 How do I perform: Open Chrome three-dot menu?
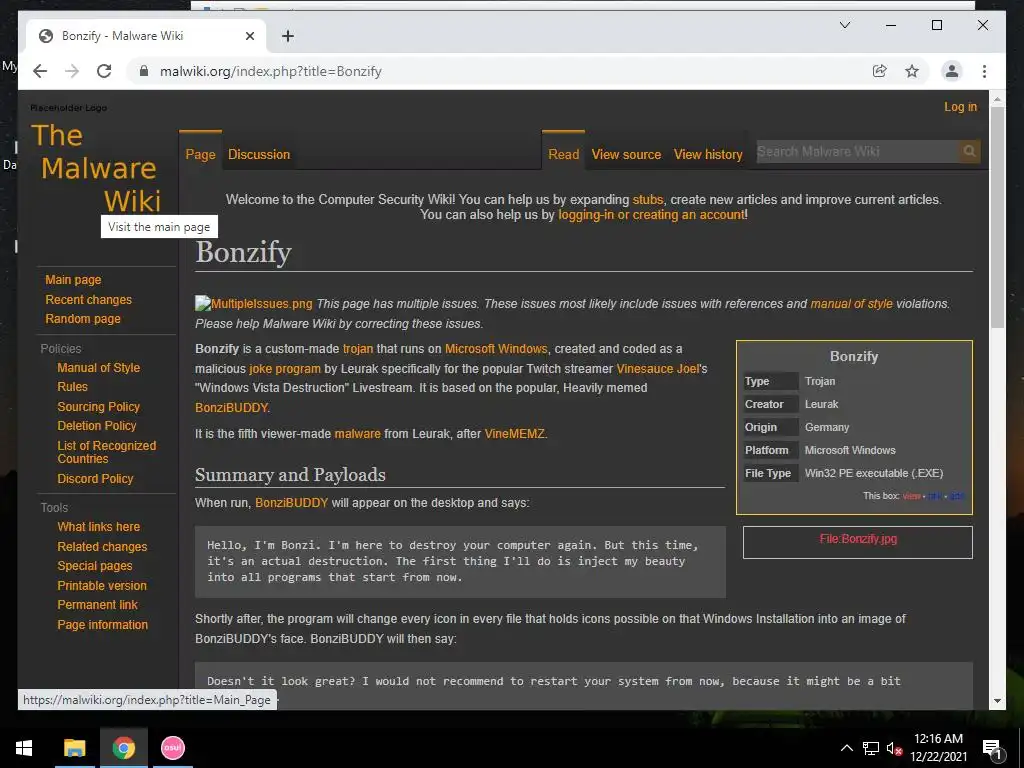point(984,71)
